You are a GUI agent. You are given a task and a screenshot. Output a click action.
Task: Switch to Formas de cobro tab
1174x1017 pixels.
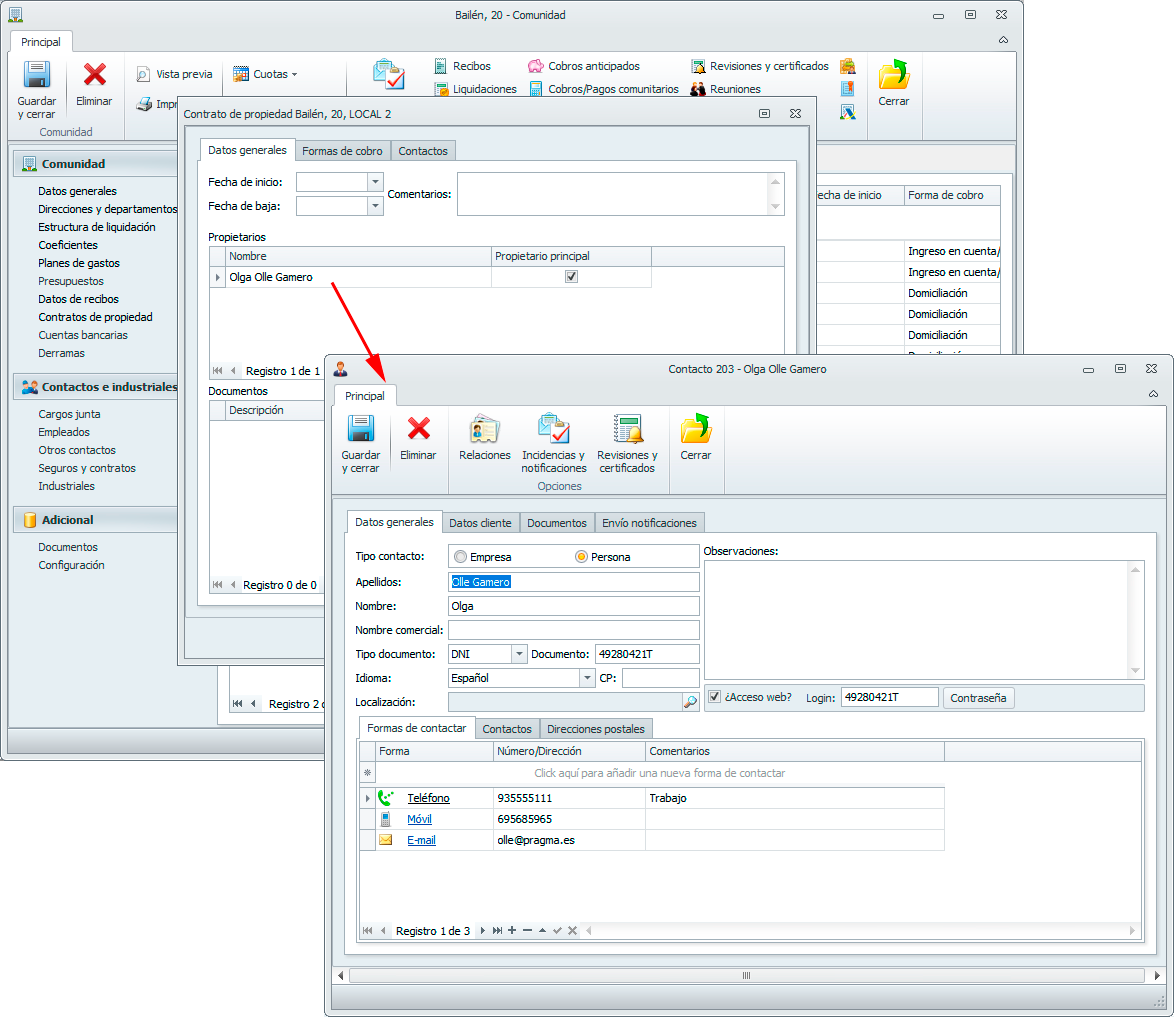point(342,151)
